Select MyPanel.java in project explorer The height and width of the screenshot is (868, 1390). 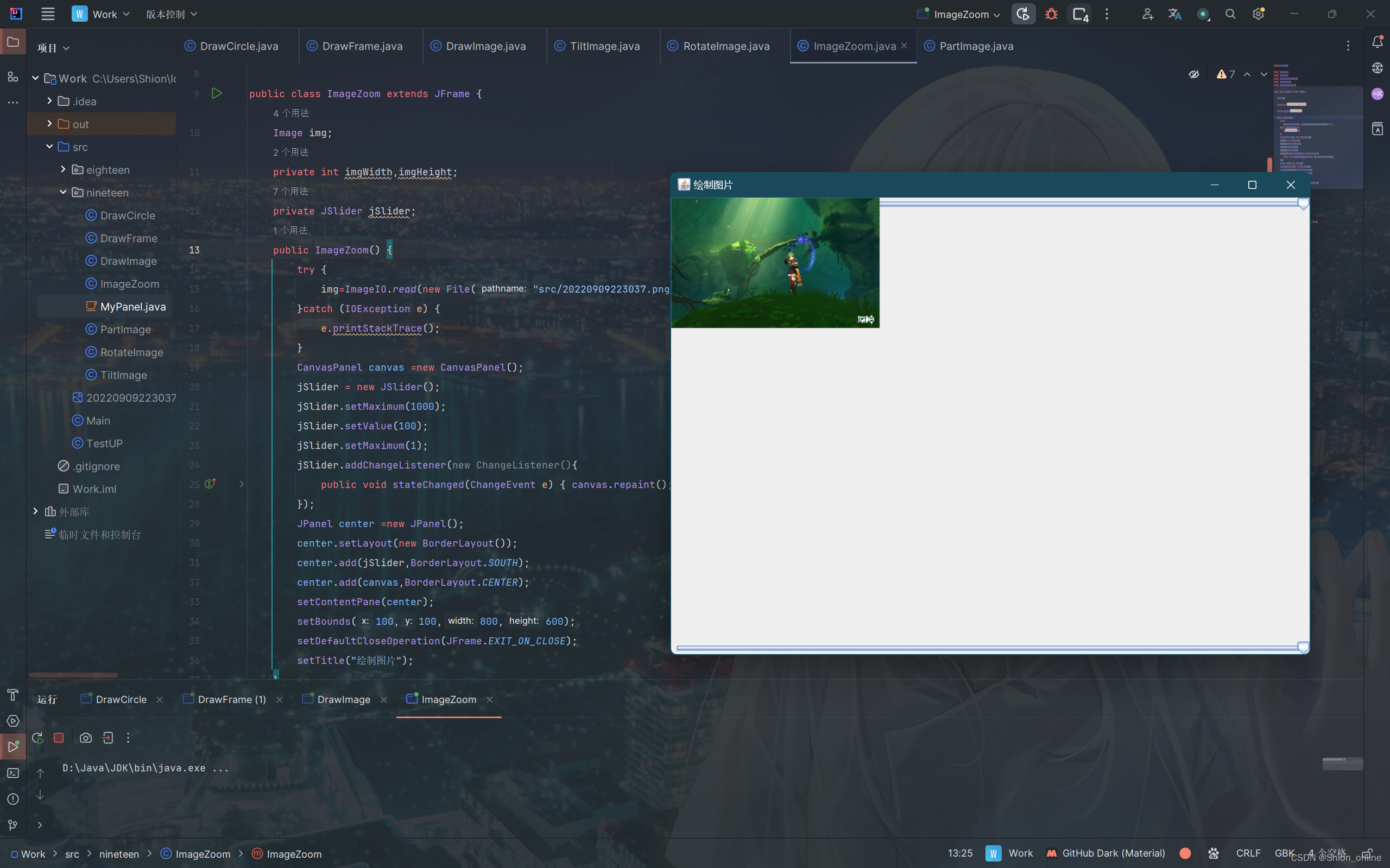coord(133,306)
